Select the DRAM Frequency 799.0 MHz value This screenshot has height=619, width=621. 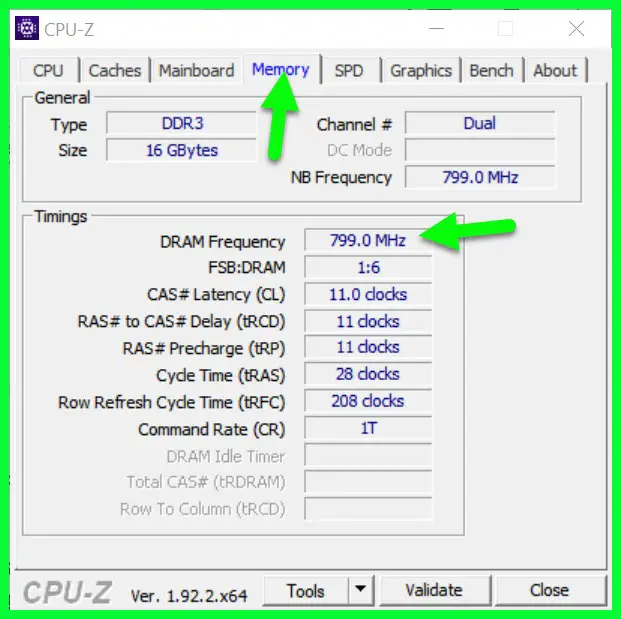pyautogui.click(x=368, y=240)
